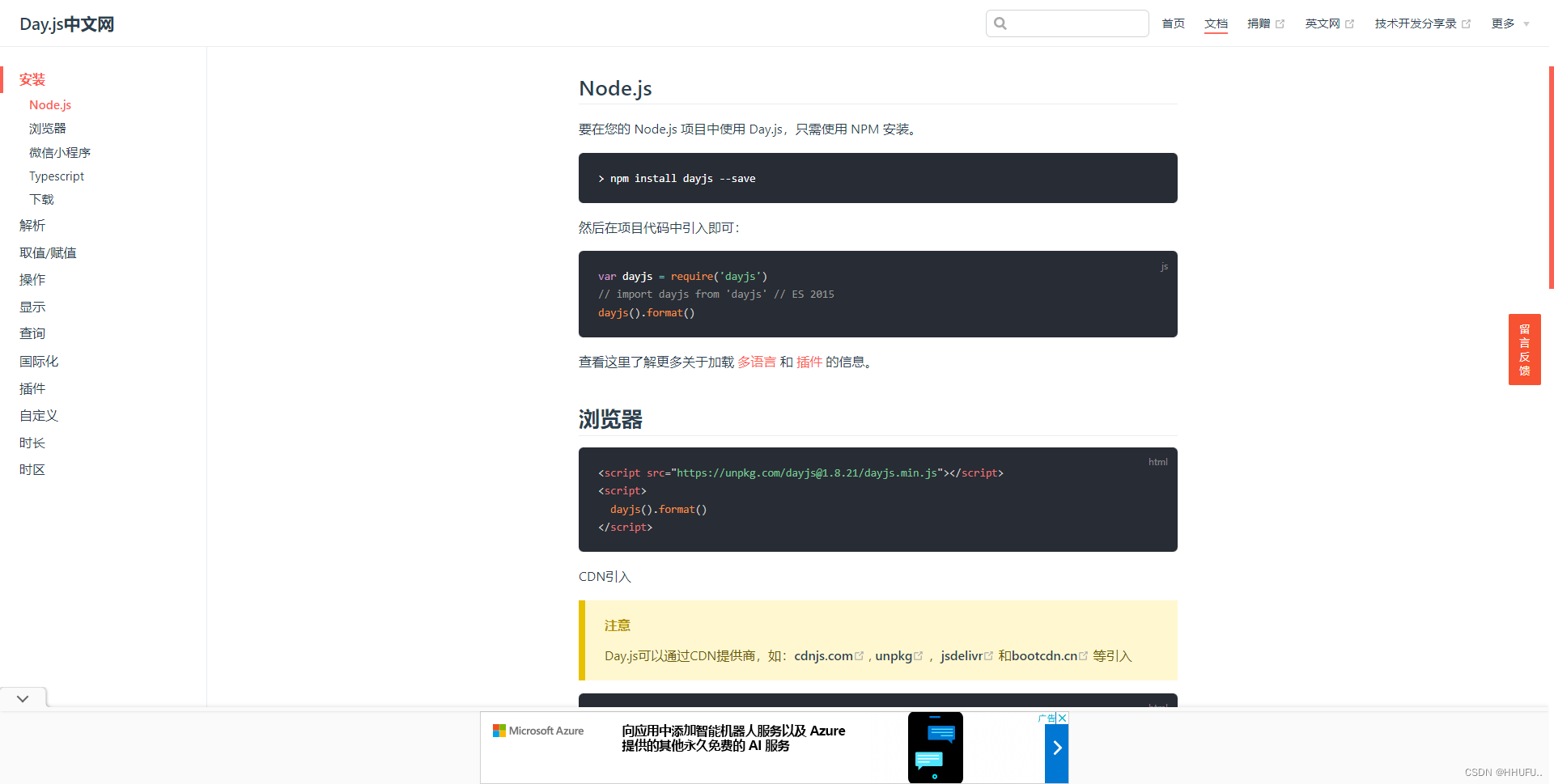Screen dimensions: 1554x784
Task: Click the require('dayjs') code line
Action: [682, 276]
